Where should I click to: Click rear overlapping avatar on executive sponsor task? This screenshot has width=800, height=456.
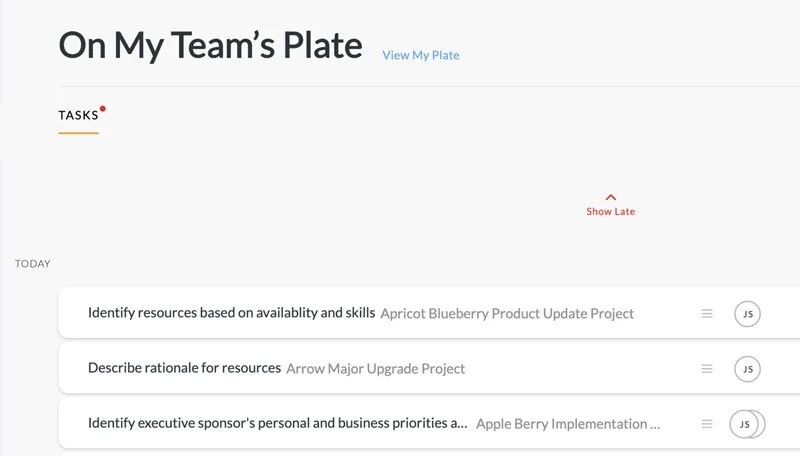click(x=761, y=424)
